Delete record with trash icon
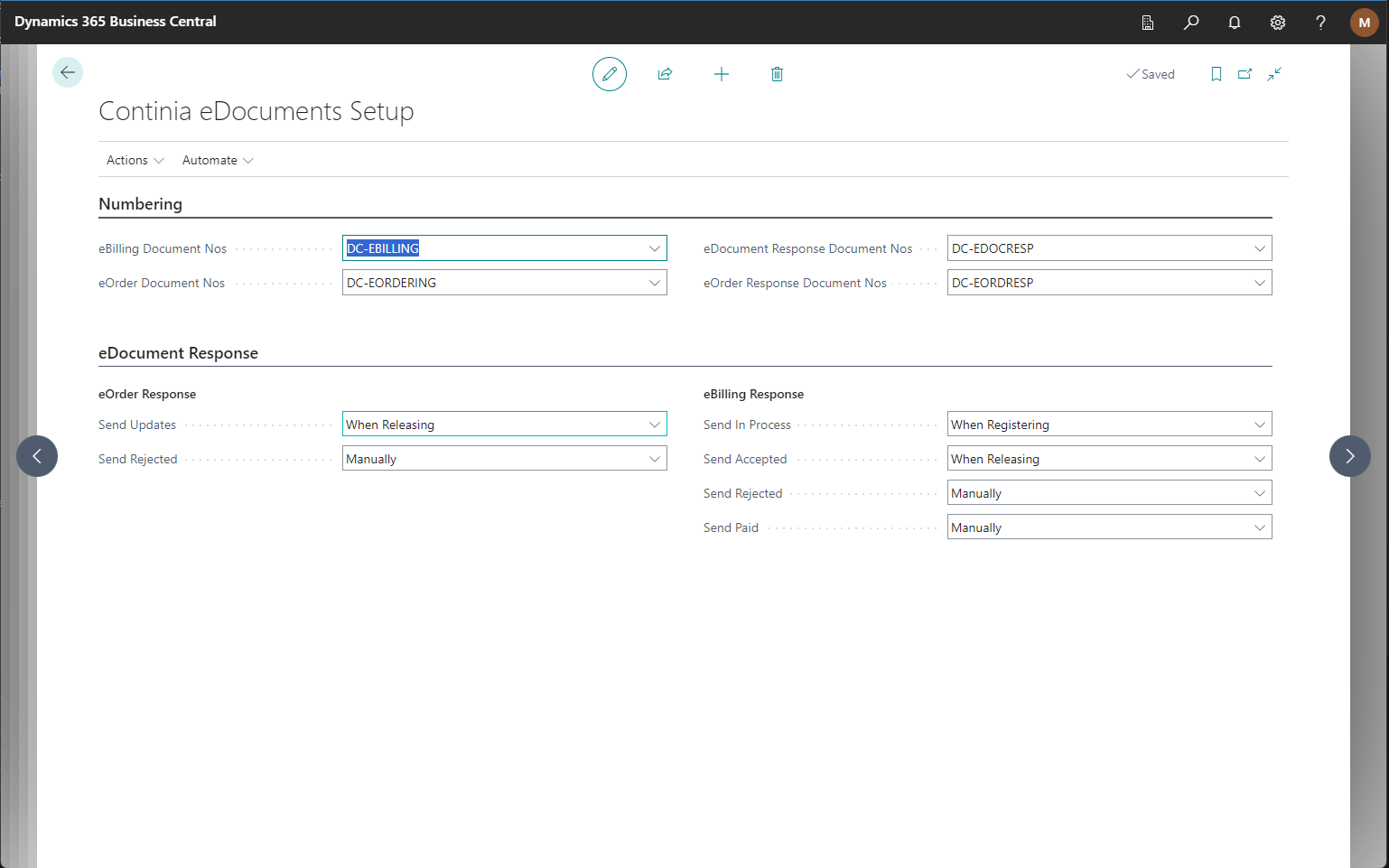The height and width of the screenshot is (868, 1389). coord(777,74)
